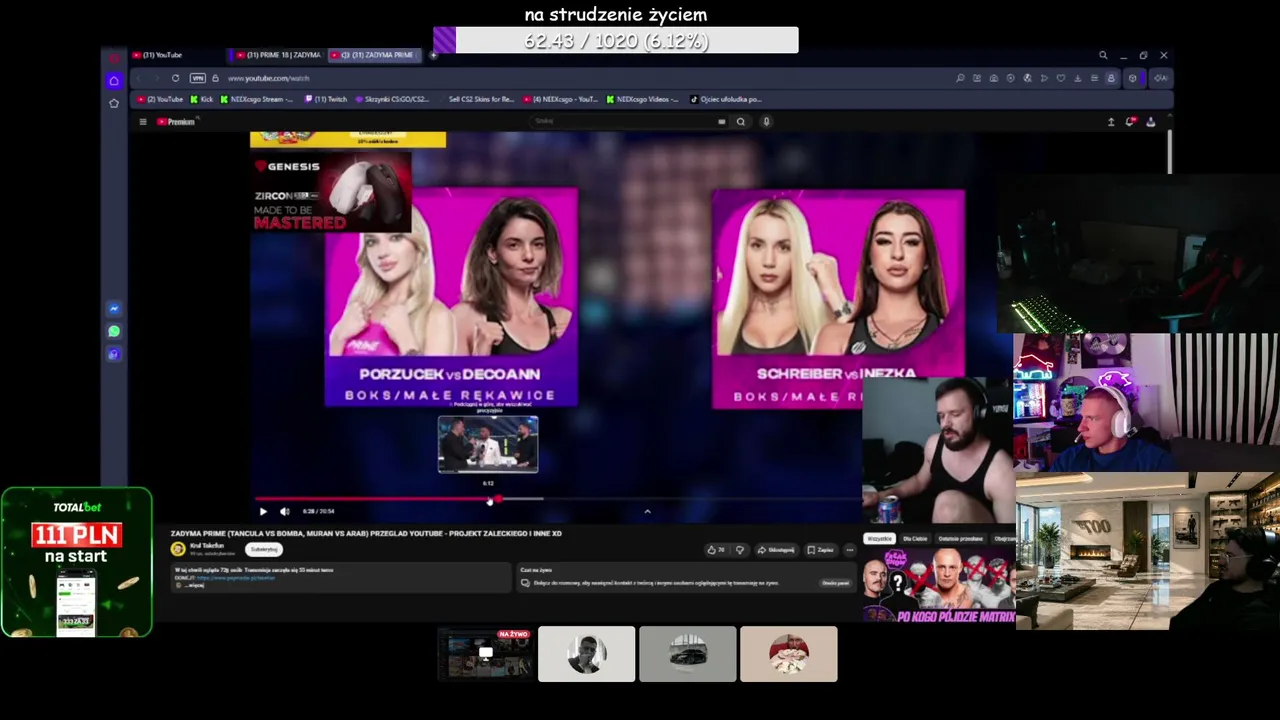Open the YouTube hamburger guide menu

coord(143,122)
